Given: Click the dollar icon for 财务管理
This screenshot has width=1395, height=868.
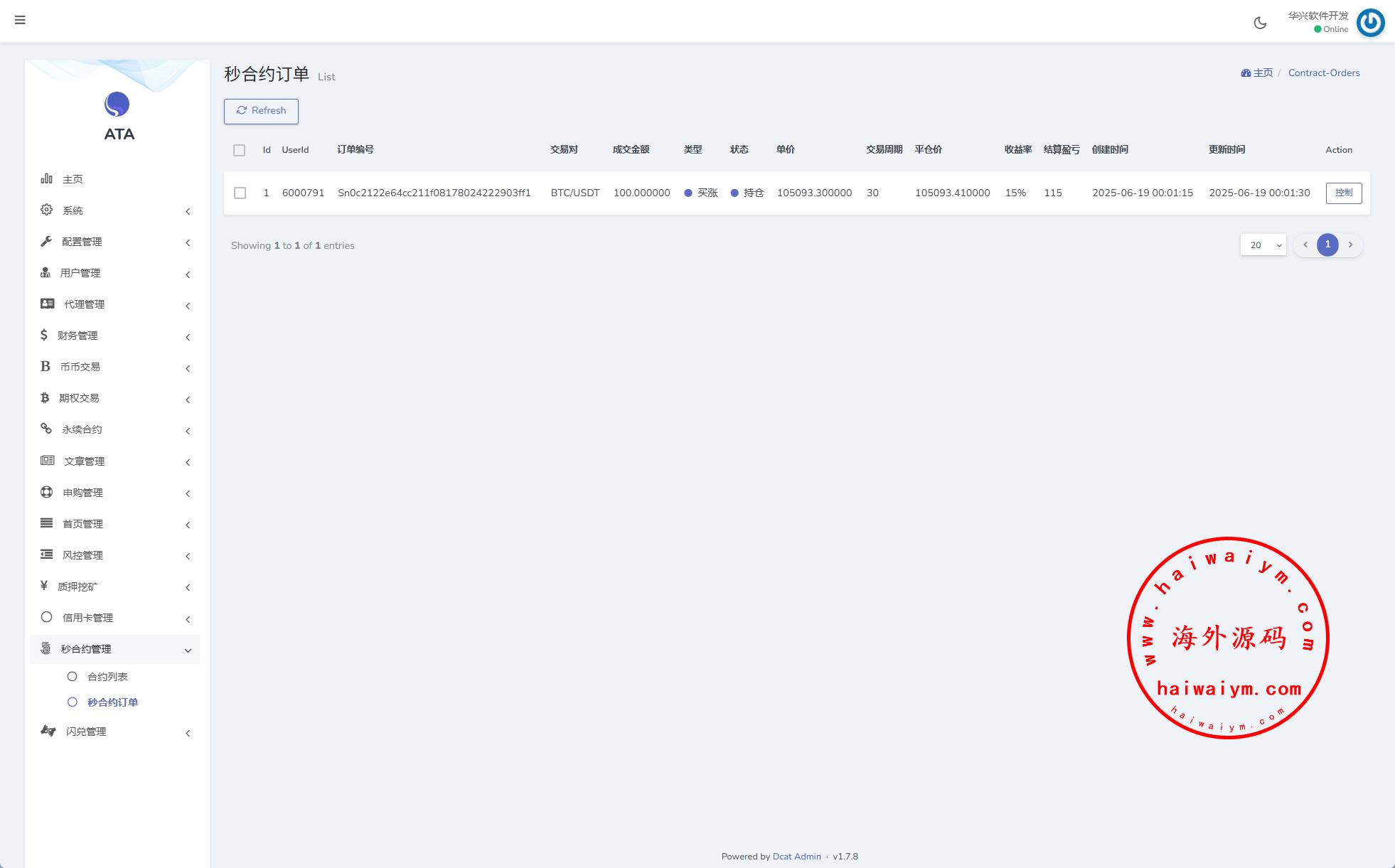Looking at the screenshot, I should point(44,335).
